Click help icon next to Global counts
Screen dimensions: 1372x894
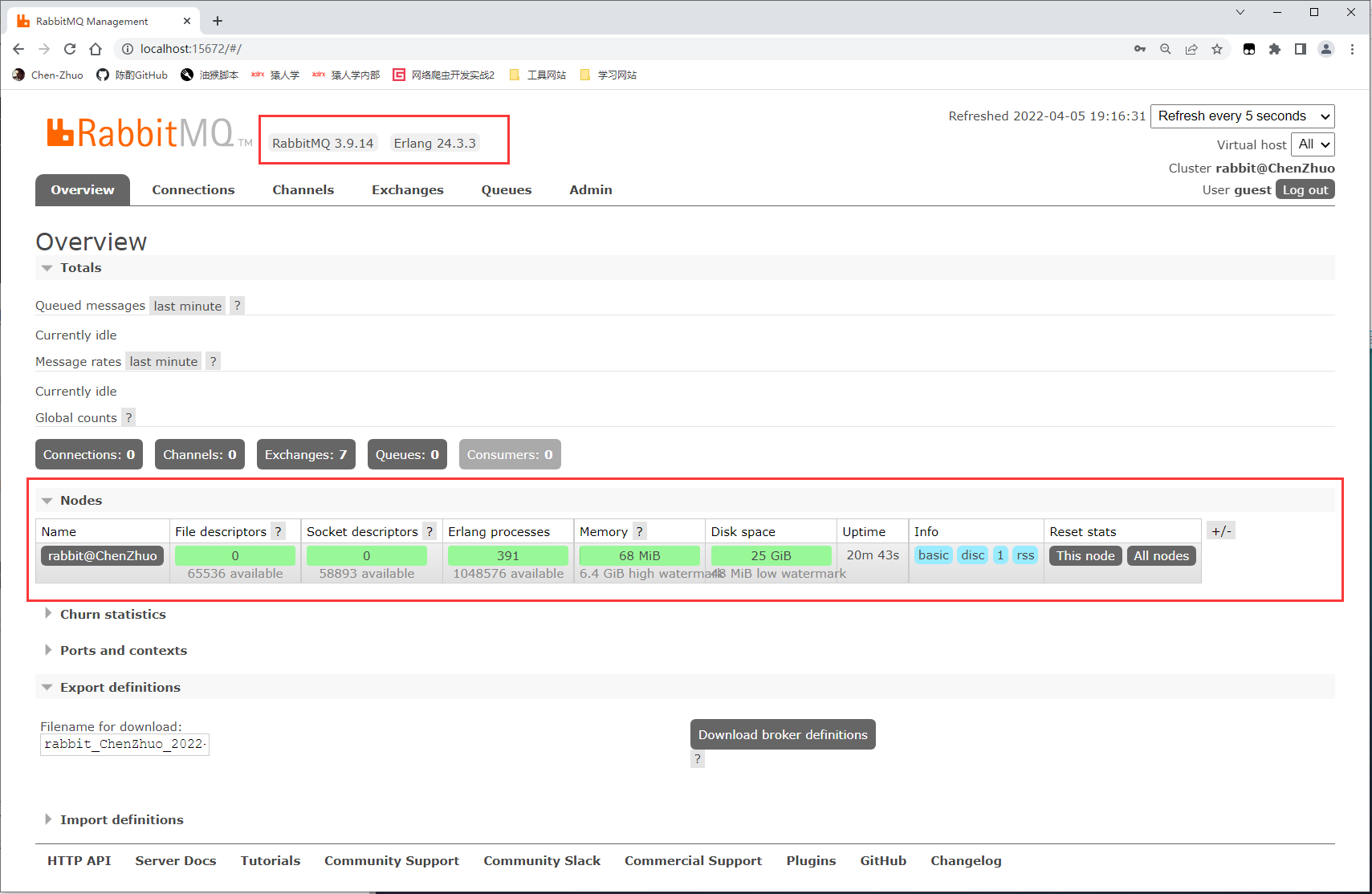coord(128,417)
